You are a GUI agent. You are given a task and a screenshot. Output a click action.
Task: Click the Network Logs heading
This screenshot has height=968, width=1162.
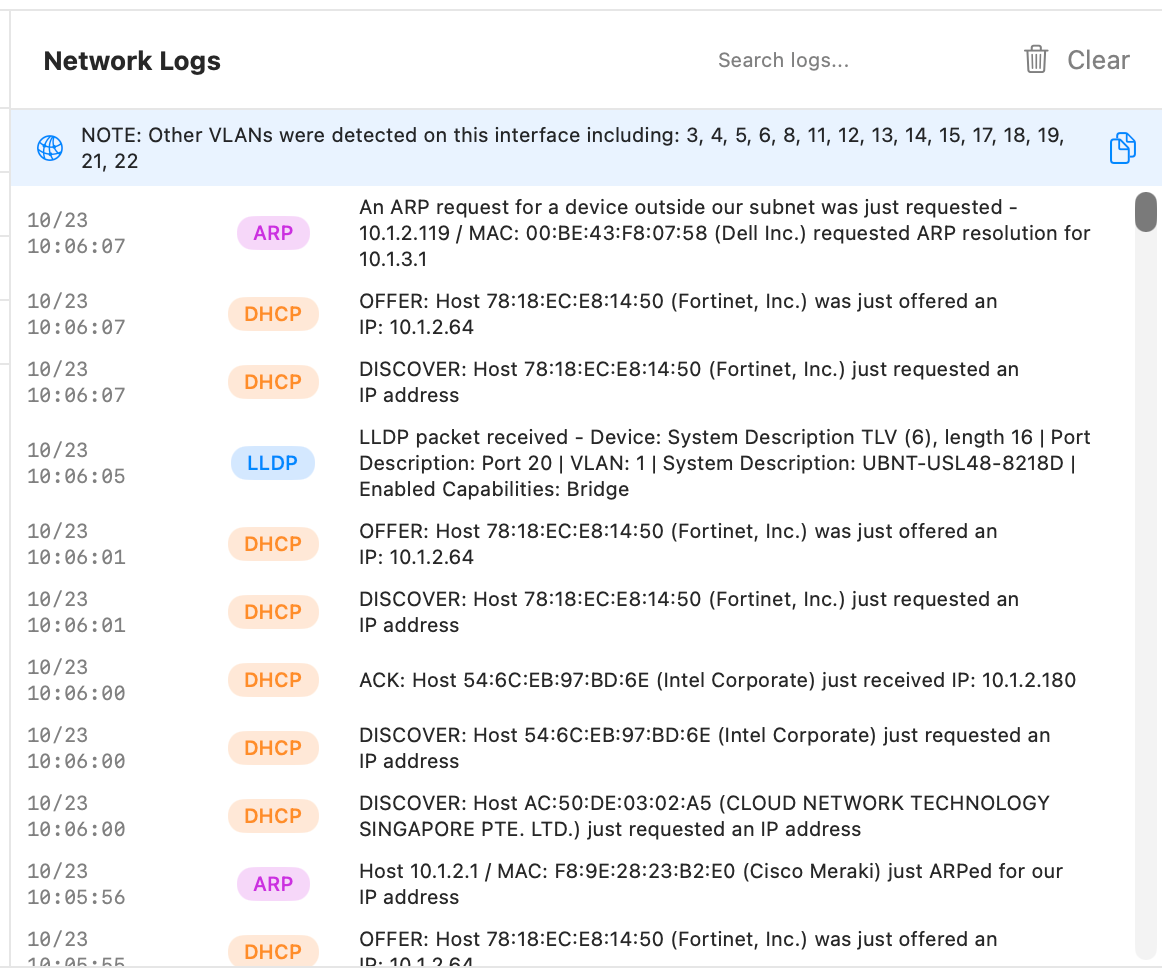click(132, 61)
